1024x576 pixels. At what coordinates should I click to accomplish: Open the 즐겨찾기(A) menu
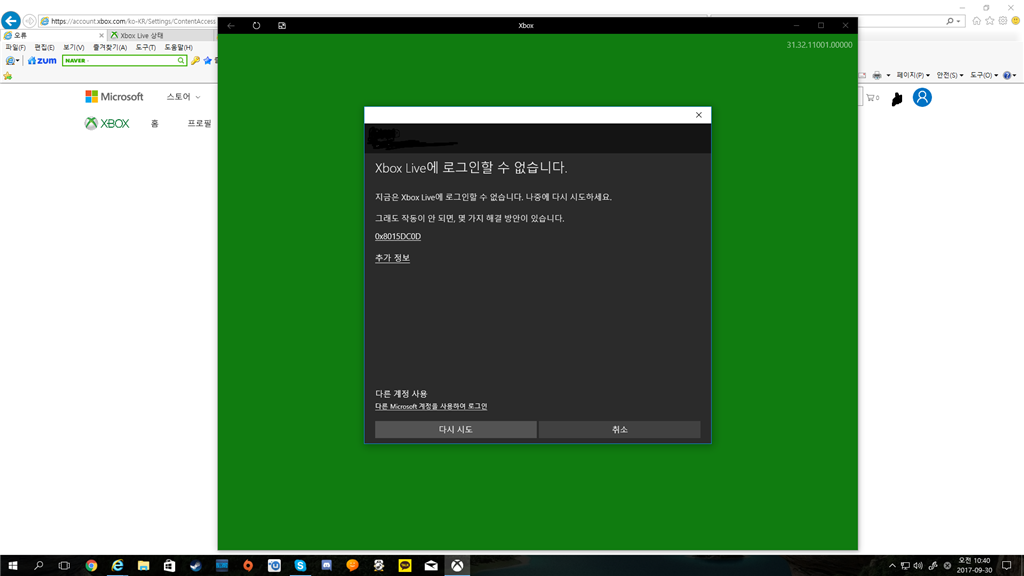[x=110, y=48]
